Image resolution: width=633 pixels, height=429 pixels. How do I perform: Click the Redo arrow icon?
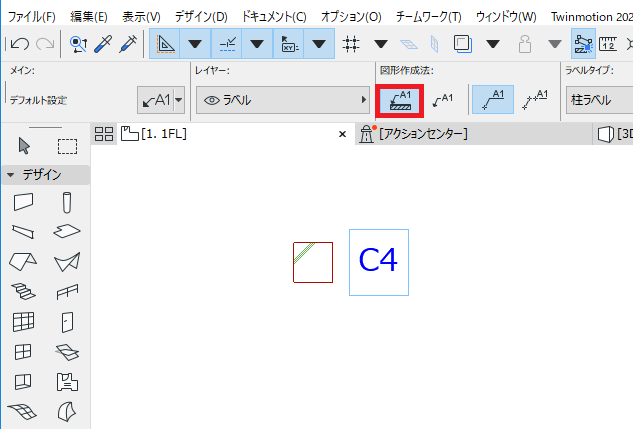[45, 44]
